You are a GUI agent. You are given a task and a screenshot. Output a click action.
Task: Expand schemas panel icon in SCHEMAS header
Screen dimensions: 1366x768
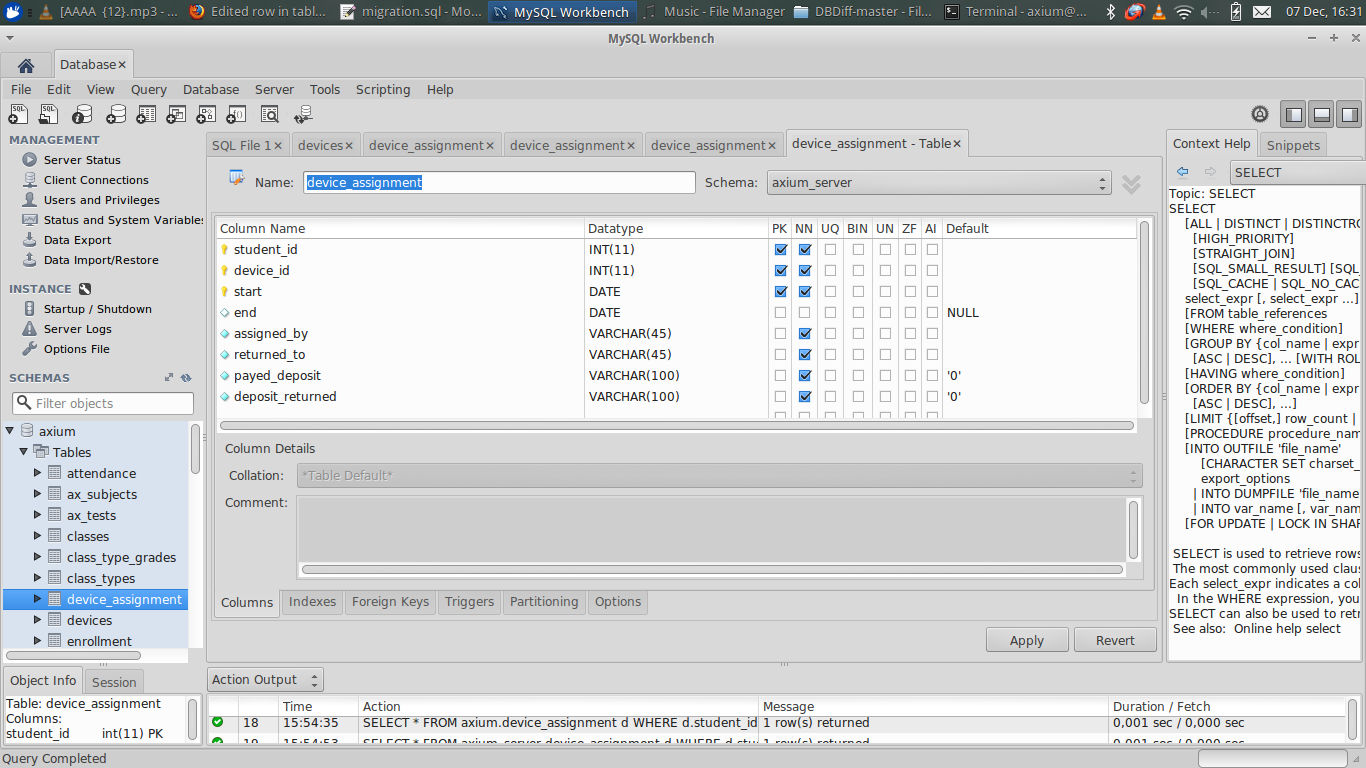point(169,378)
